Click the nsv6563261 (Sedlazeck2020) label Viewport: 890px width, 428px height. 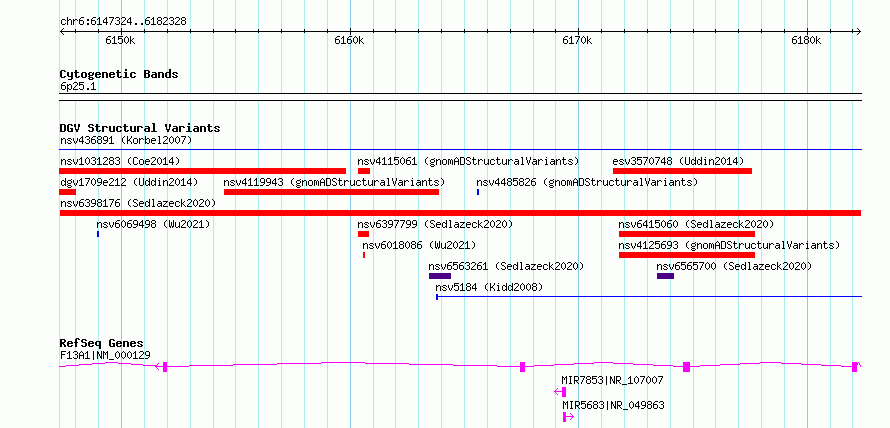click(506, 266)
